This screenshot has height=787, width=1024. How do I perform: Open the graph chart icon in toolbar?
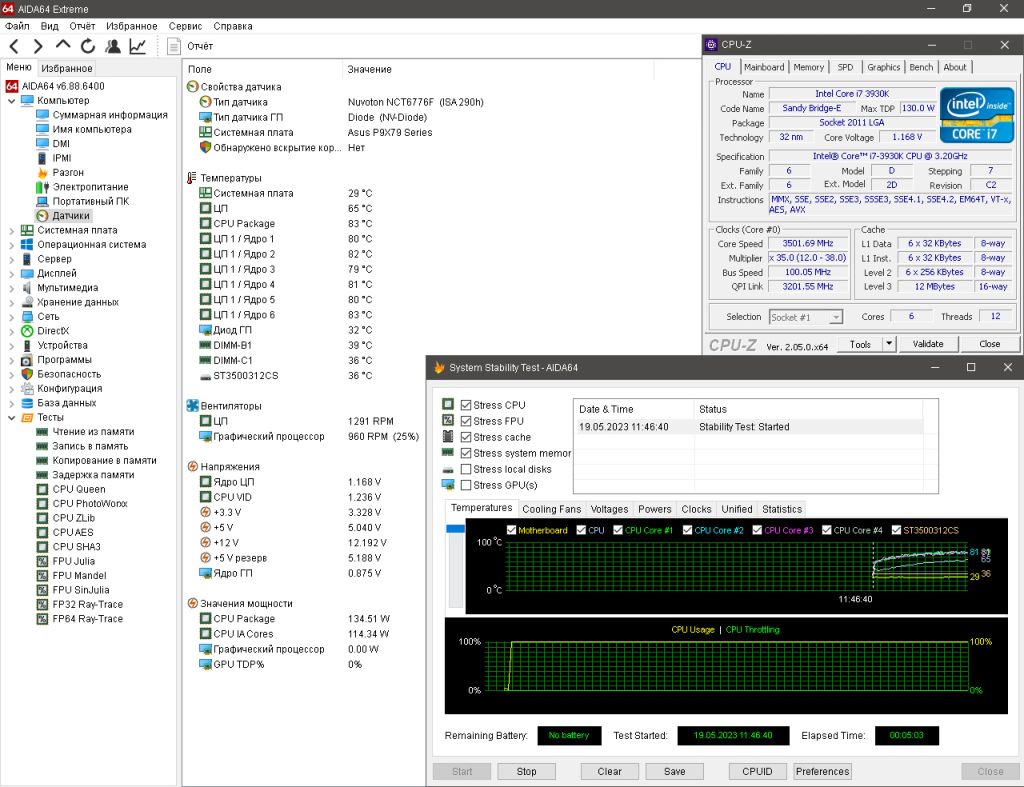pos(138,46)
